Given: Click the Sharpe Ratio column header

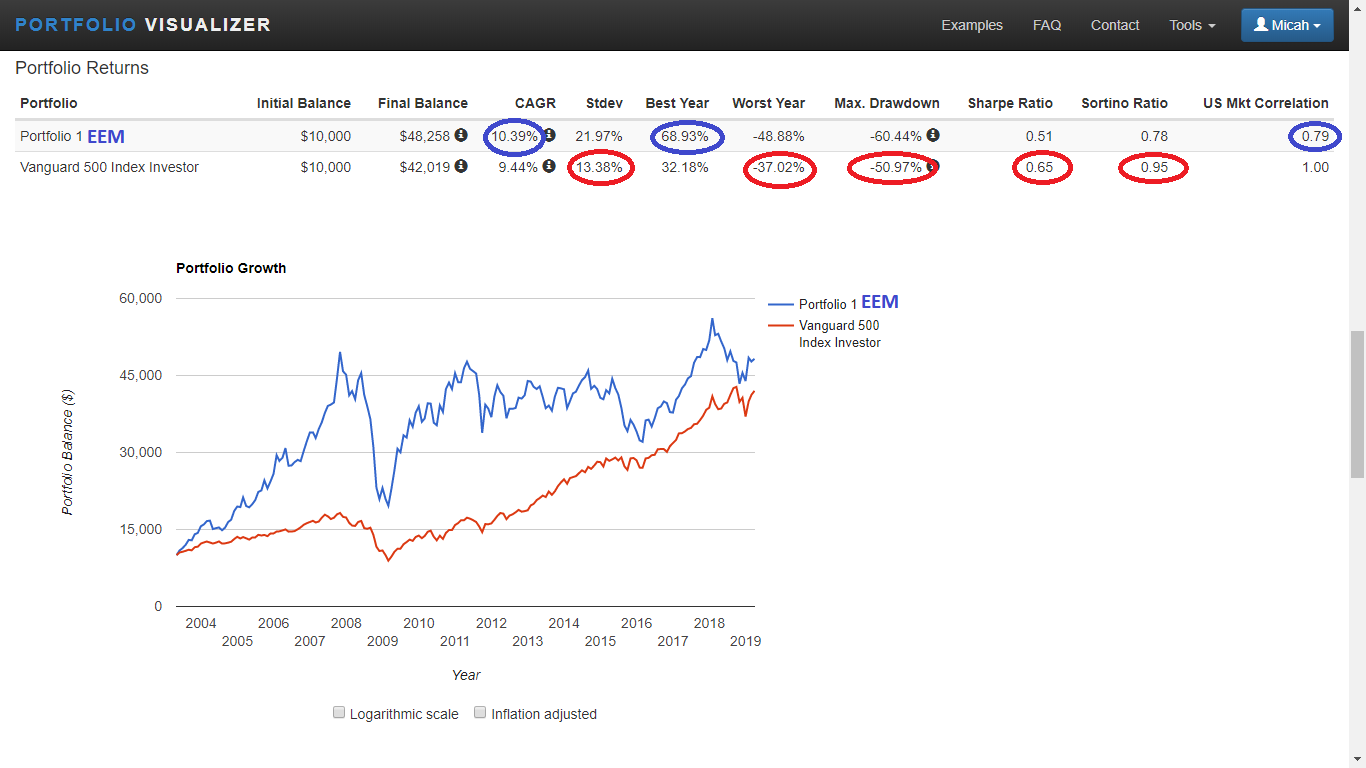Looking at the screenshot, I should pyautogui.click(x=1010, y=103).
